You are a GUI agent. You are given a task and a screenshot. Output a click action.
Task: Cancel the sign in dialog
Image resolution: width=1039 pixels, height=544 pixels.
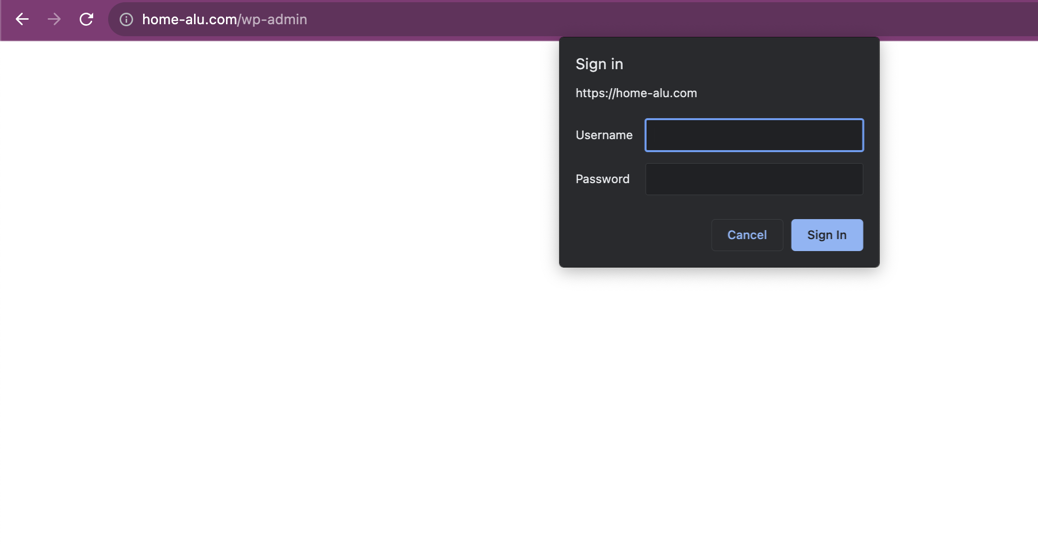[x=747, y=235]
